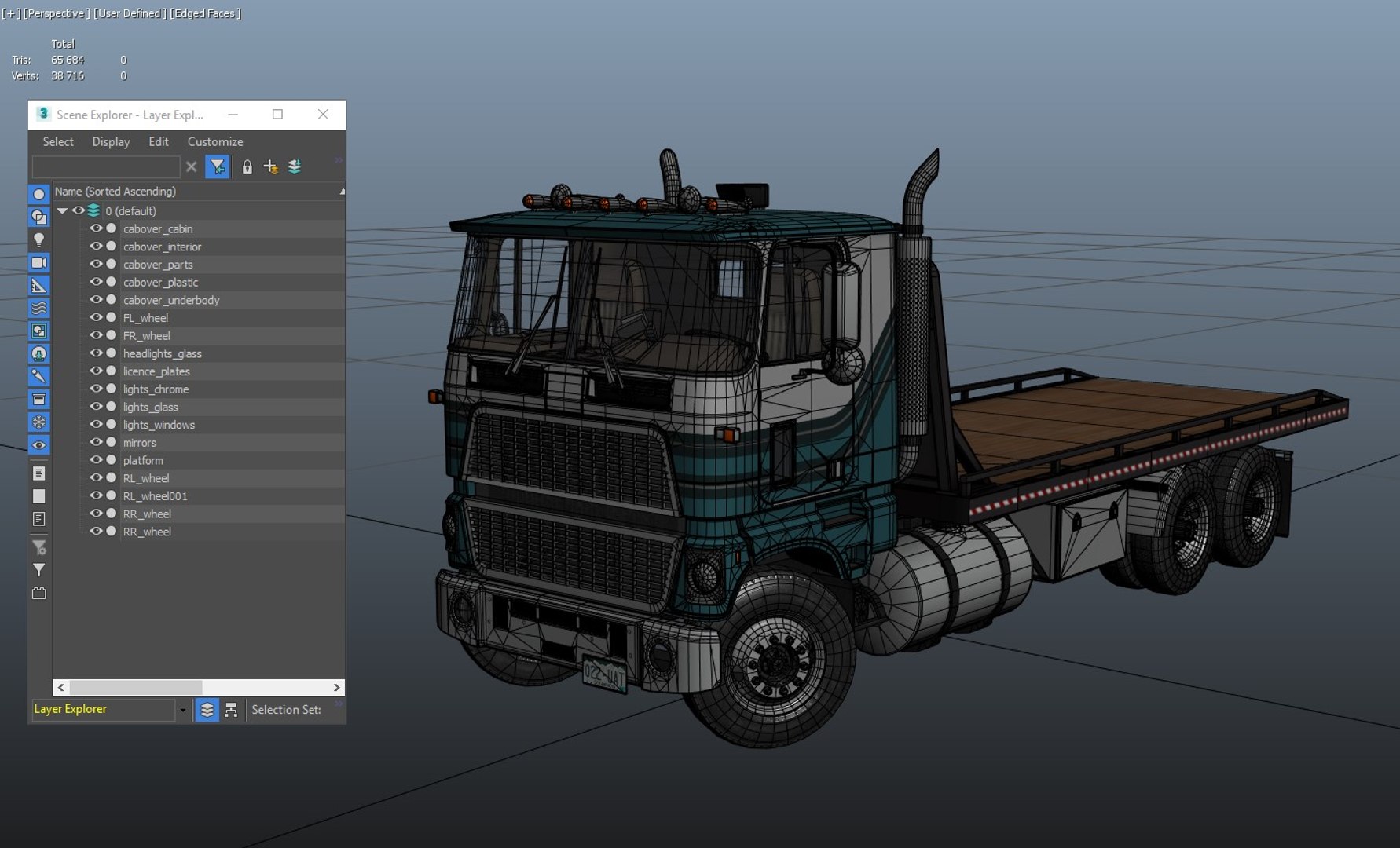Click Create New Layer plus icon

pyautogui.click(x=270, y=166)
